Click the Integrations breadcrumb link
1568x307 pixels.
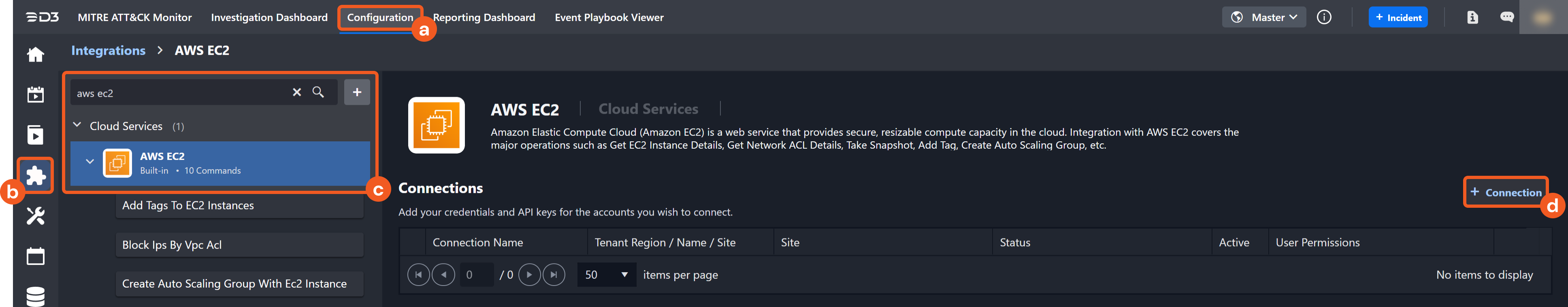point(109,51)
